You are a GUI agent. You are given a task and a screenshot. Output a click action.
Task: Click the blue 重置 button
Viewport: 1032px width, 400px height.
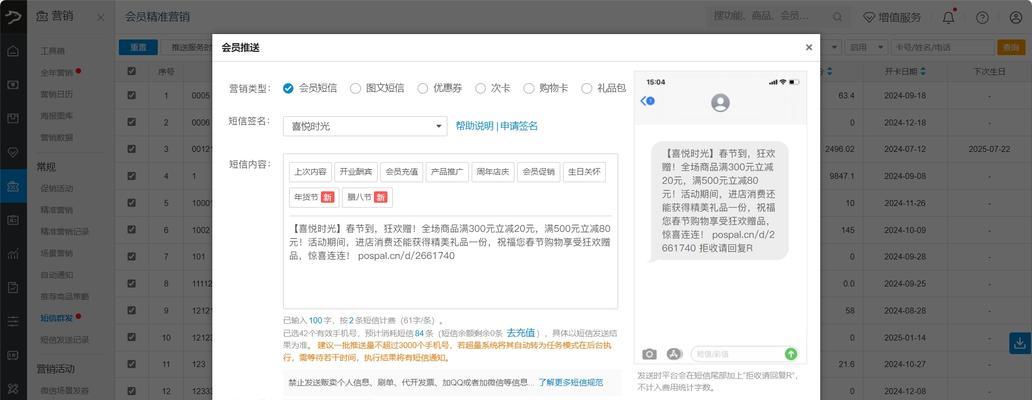[138, 47]
